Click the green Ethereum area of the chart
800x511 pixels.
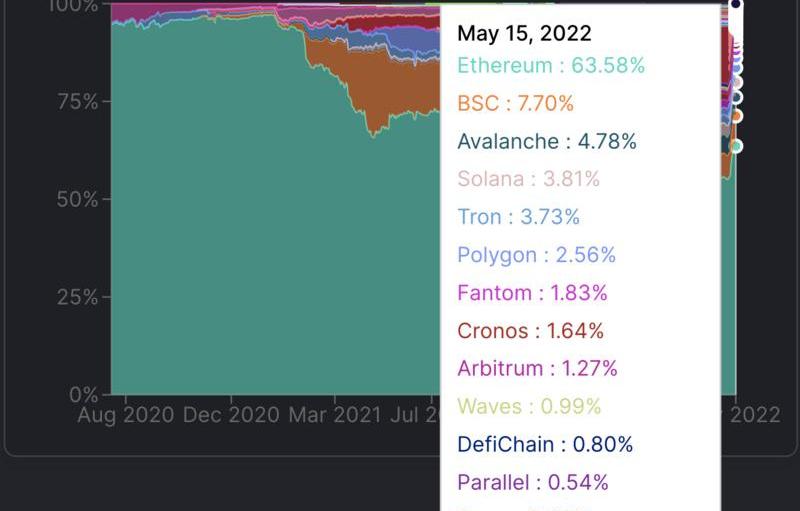[250, 250]
